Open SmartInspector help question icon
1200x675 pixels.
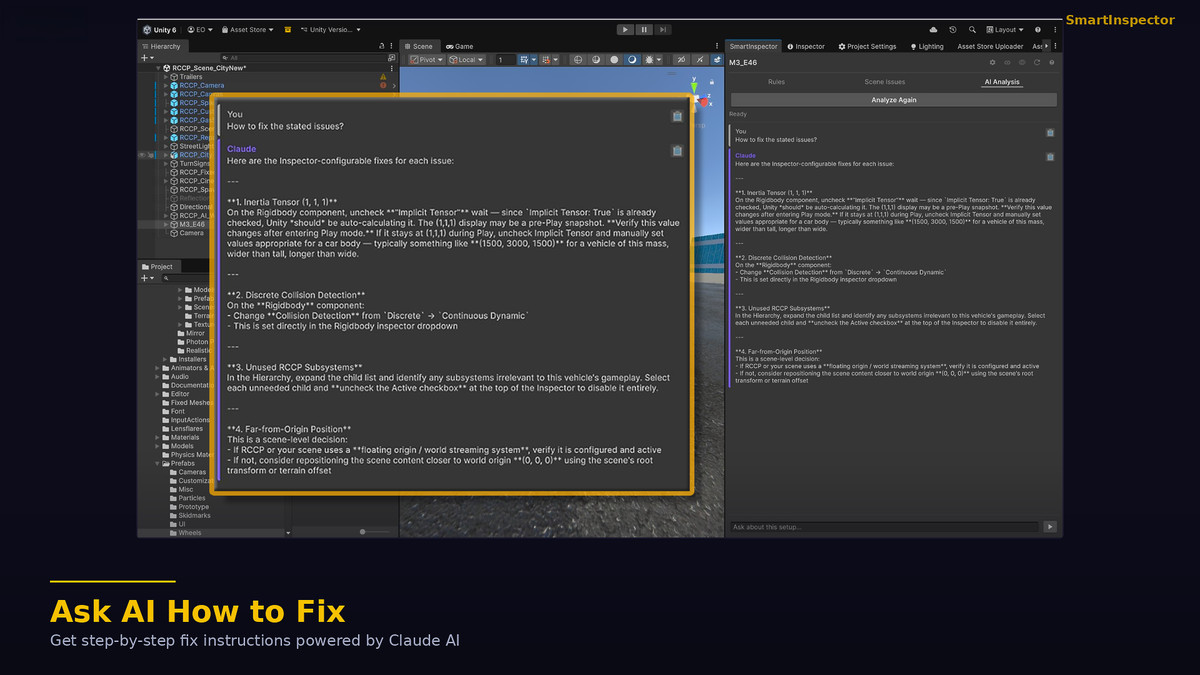[x=1052, y=62]
